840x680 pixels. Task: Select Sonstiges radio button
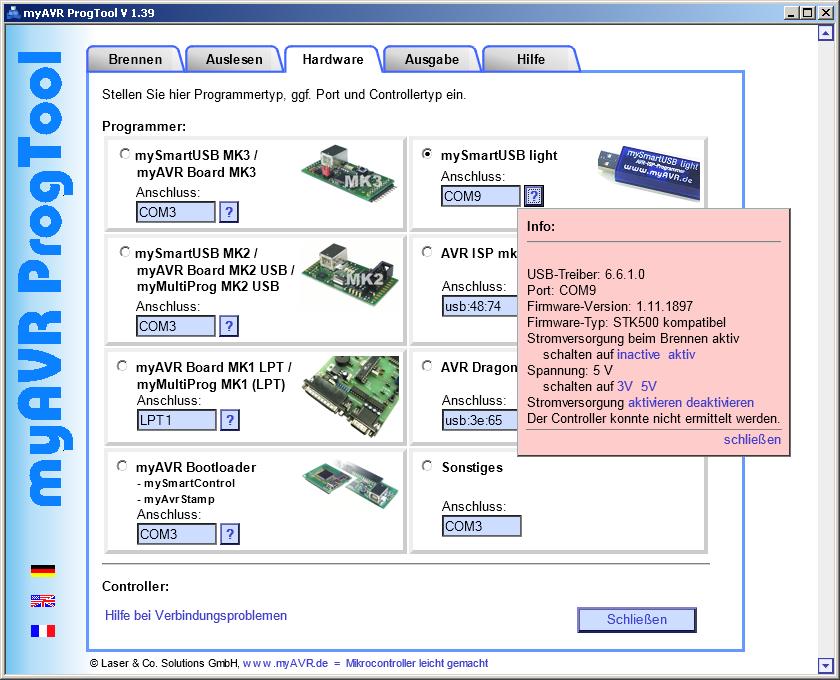tap(427, 466)
